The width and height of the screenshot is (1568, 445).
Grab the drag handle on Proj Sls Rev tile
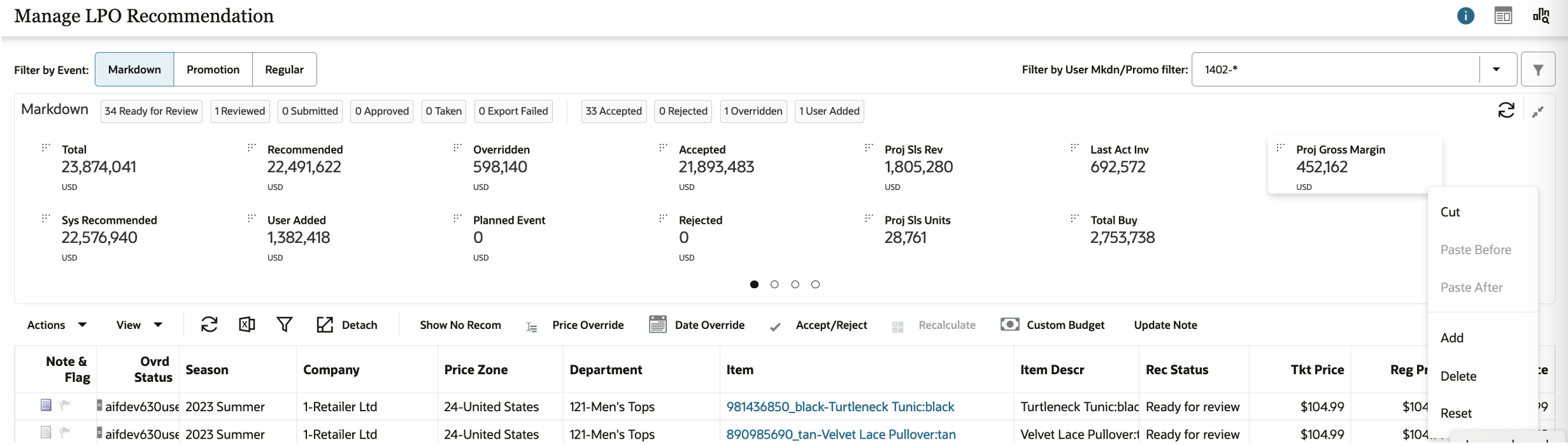click(x=869, y=147)
